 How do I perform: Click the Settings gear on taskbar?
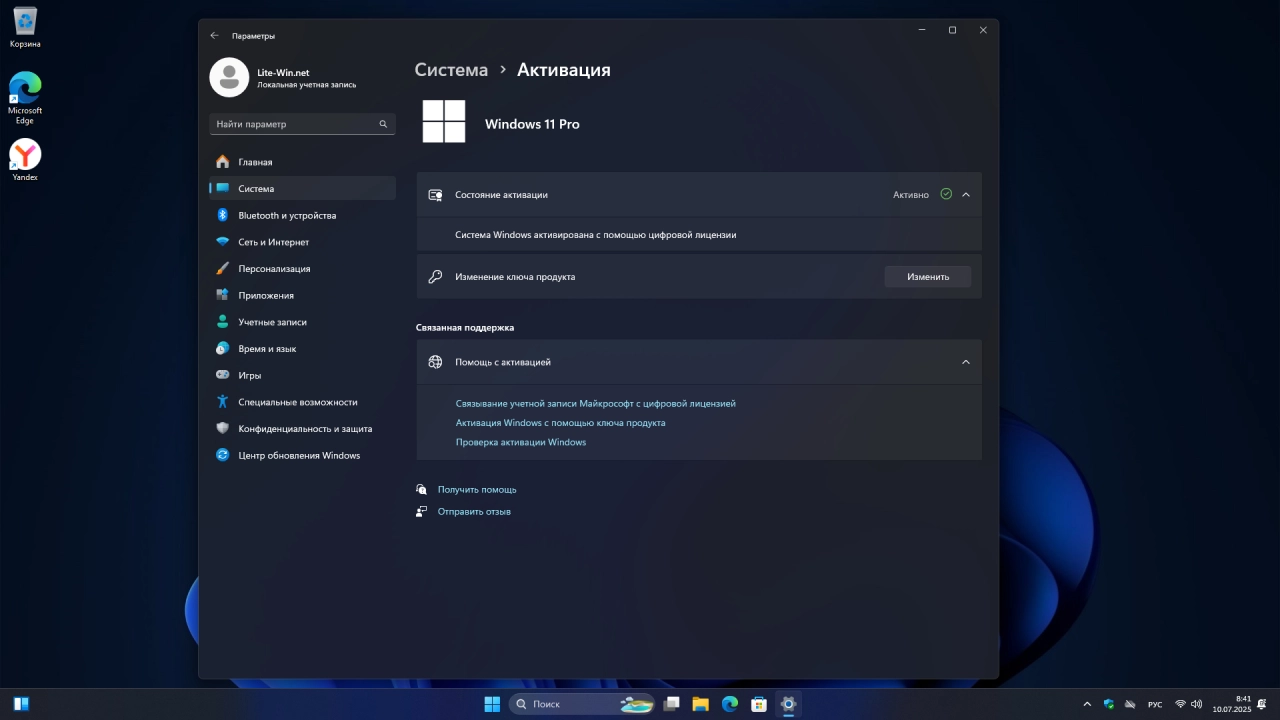[788, 704]
